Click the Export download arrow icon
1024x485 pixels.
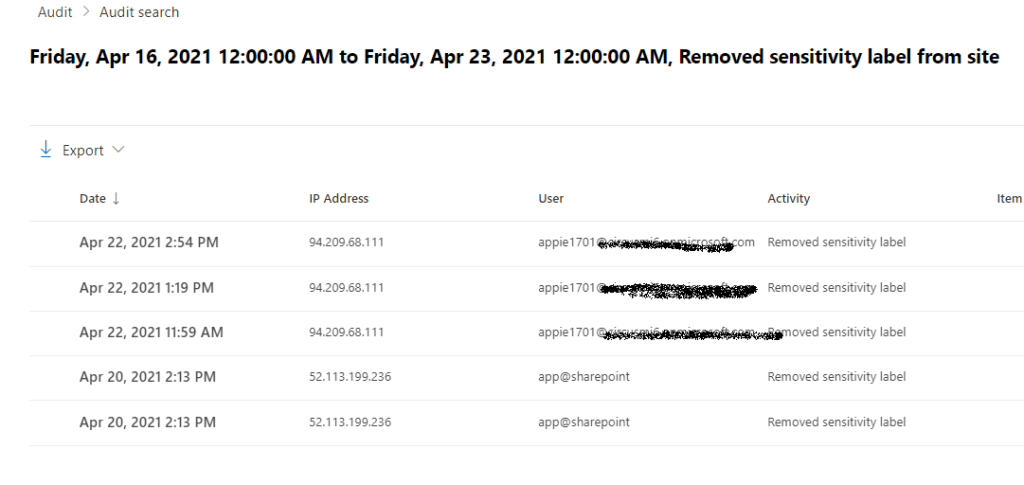[x=45, y=150]
